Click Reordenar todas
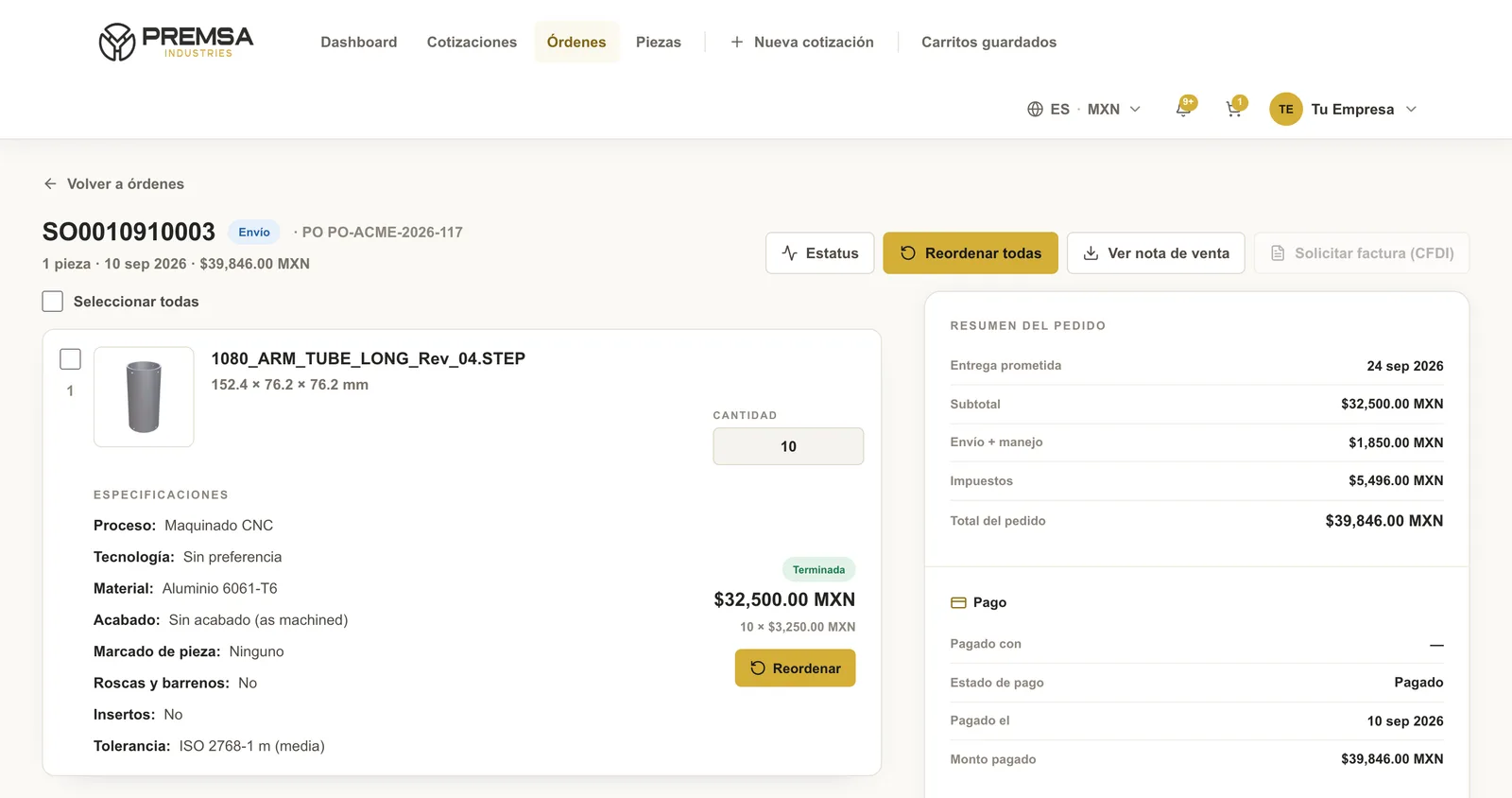The image size is (1512, 798). tap(971, 253)
